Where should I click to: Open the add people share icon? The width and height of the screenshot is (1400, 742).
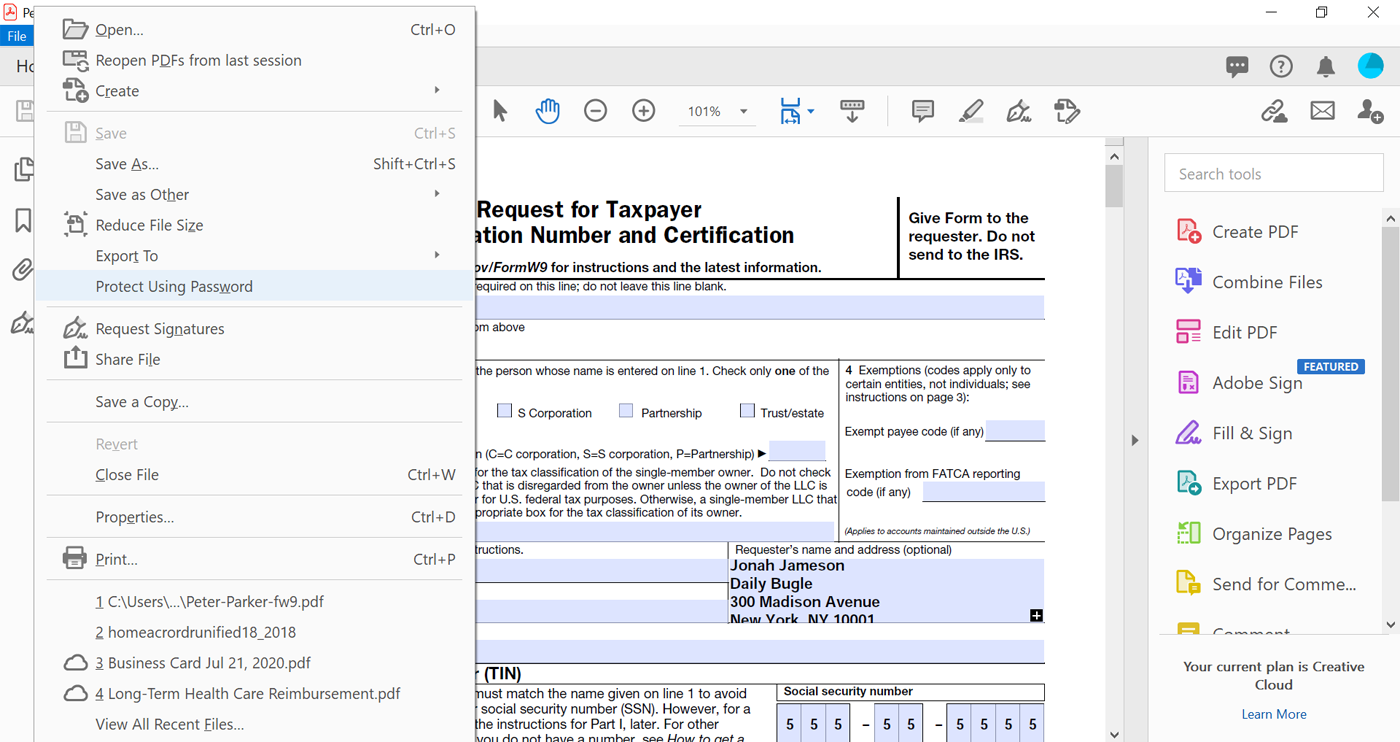pos(1370,111)
